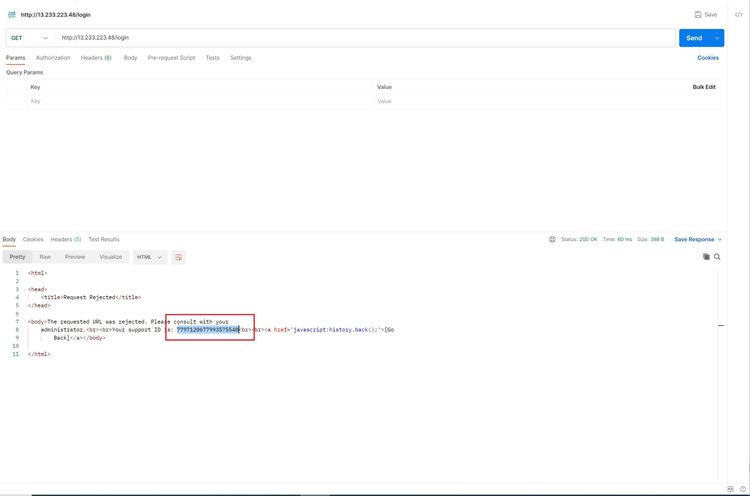Open the response Cookies tab

pos(33,240)
